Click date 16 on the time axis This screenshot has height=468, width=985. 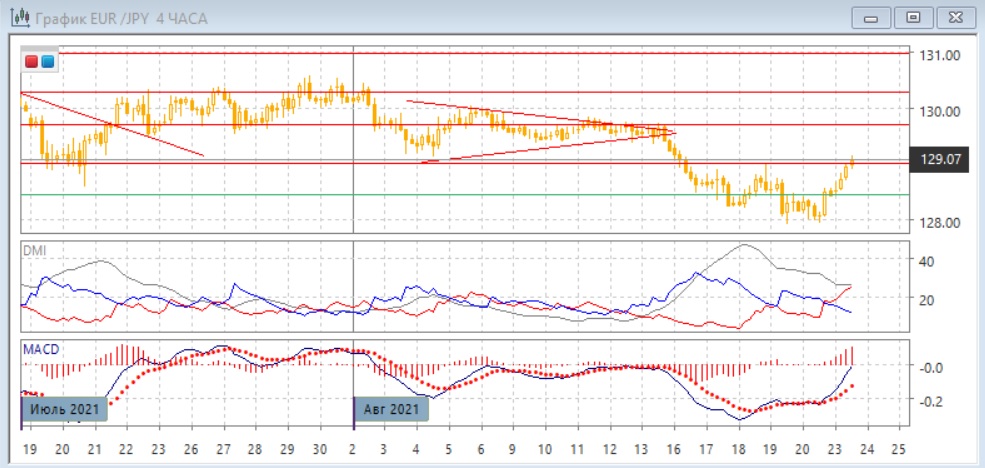coord(673,448)
